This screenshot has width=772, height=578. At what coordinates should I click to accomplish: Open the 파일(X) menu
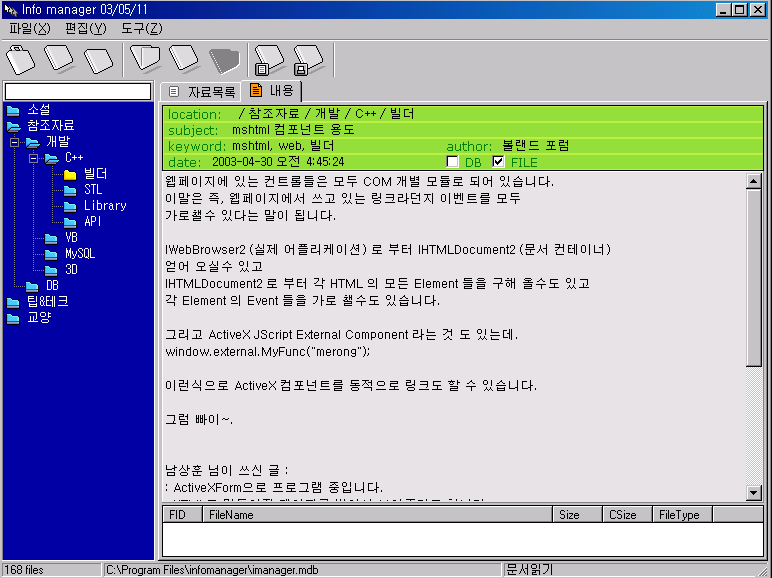29,28
